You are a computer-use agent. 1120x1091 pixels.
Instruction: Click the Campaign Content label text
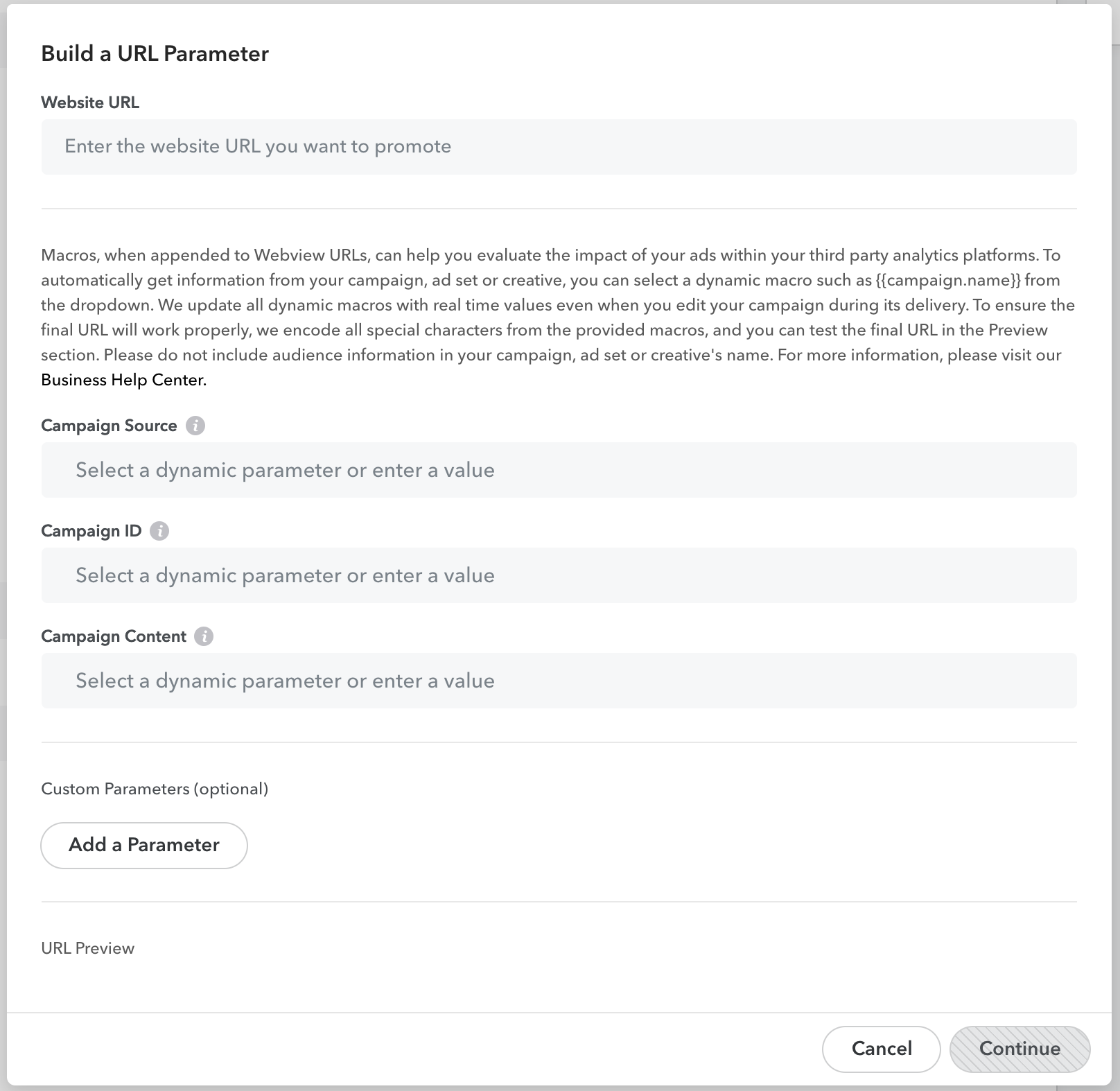(x=114, y=636)
